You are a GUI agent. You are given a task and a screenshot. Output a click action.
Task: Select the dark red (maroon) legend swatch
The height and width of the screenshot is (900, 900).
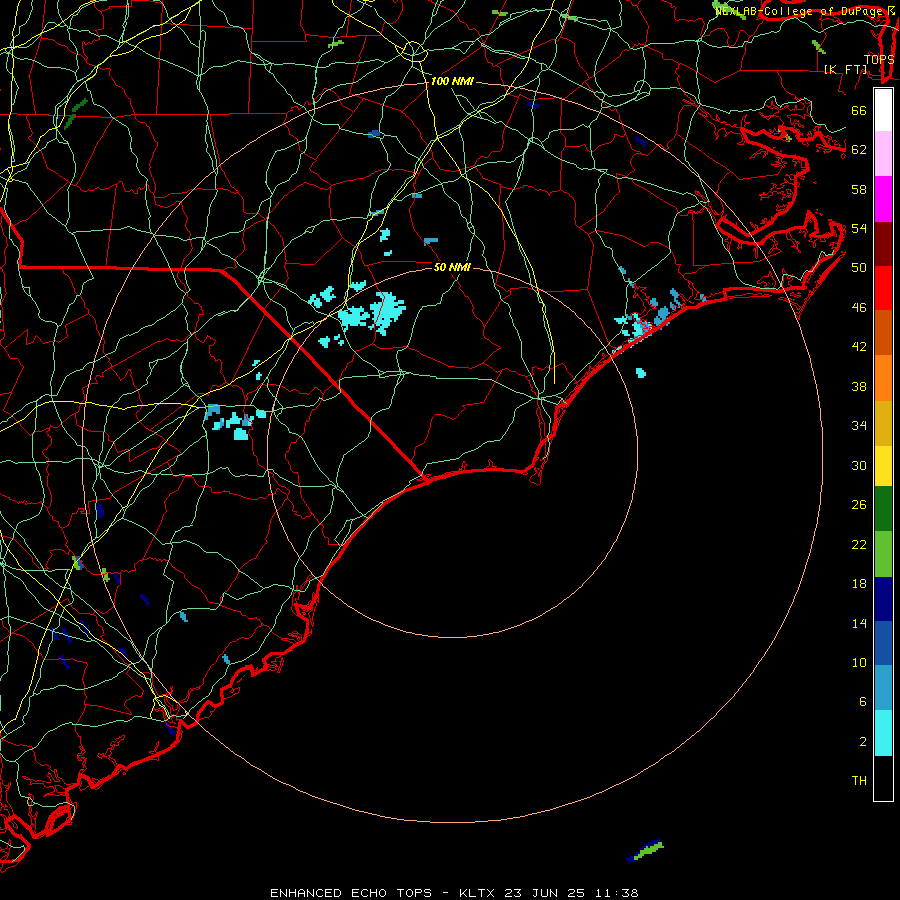click(883, 243)
